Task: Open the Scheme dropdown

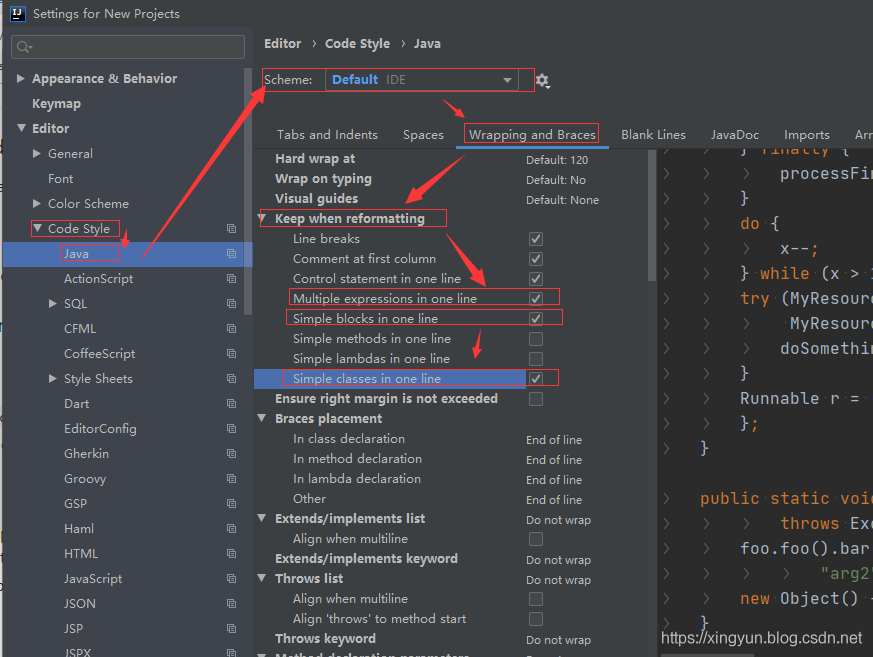Action: tap(421, 80)
